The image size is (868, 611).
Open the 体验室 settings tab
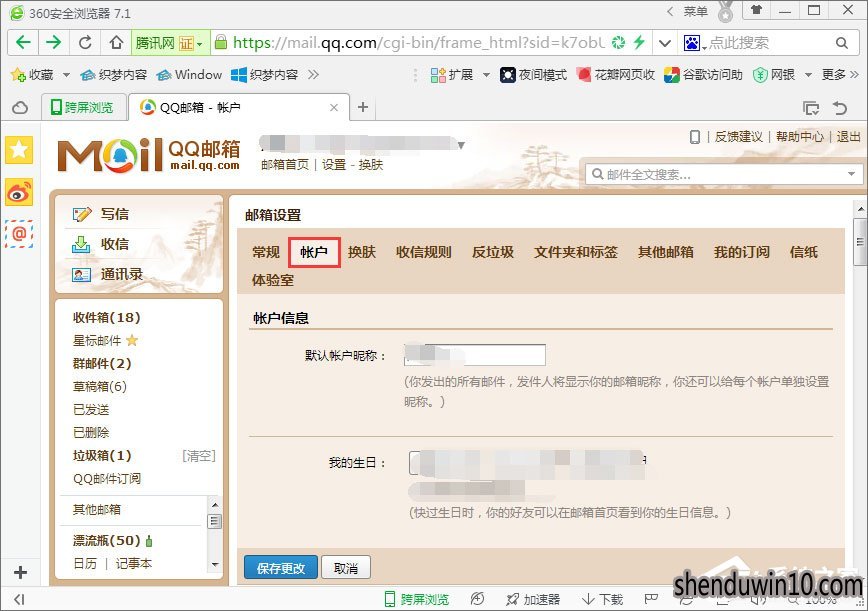[273, 280]
